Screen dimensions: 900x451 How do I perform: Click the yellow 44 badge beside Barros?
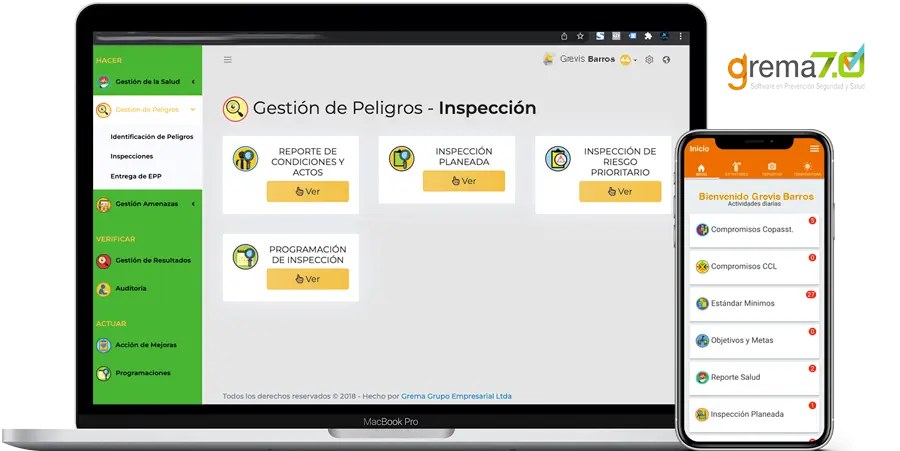625,60
